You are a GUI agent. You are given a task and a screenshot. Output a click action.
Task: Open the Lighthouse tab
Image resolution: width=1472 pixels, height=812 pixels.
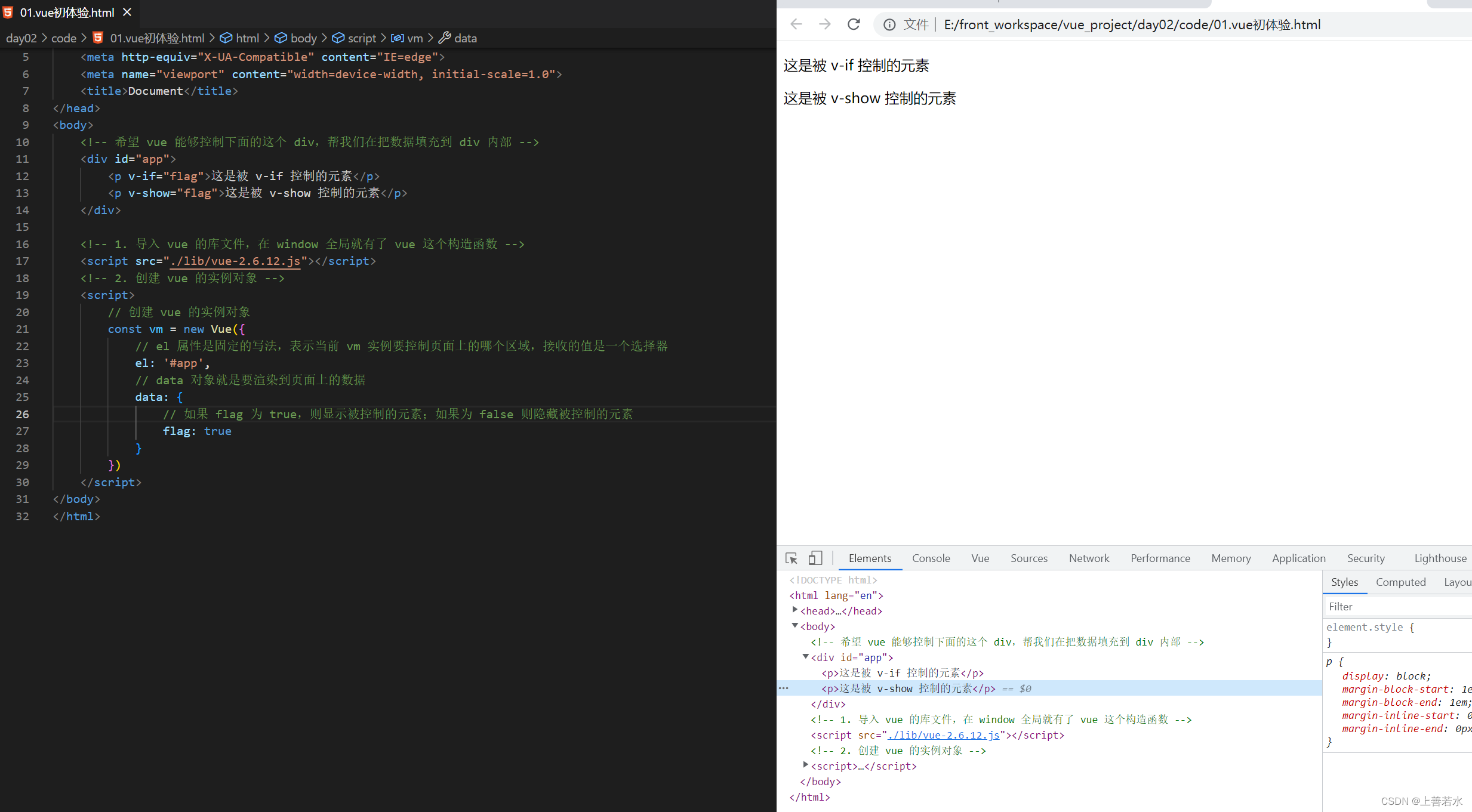click(1440, 558)
